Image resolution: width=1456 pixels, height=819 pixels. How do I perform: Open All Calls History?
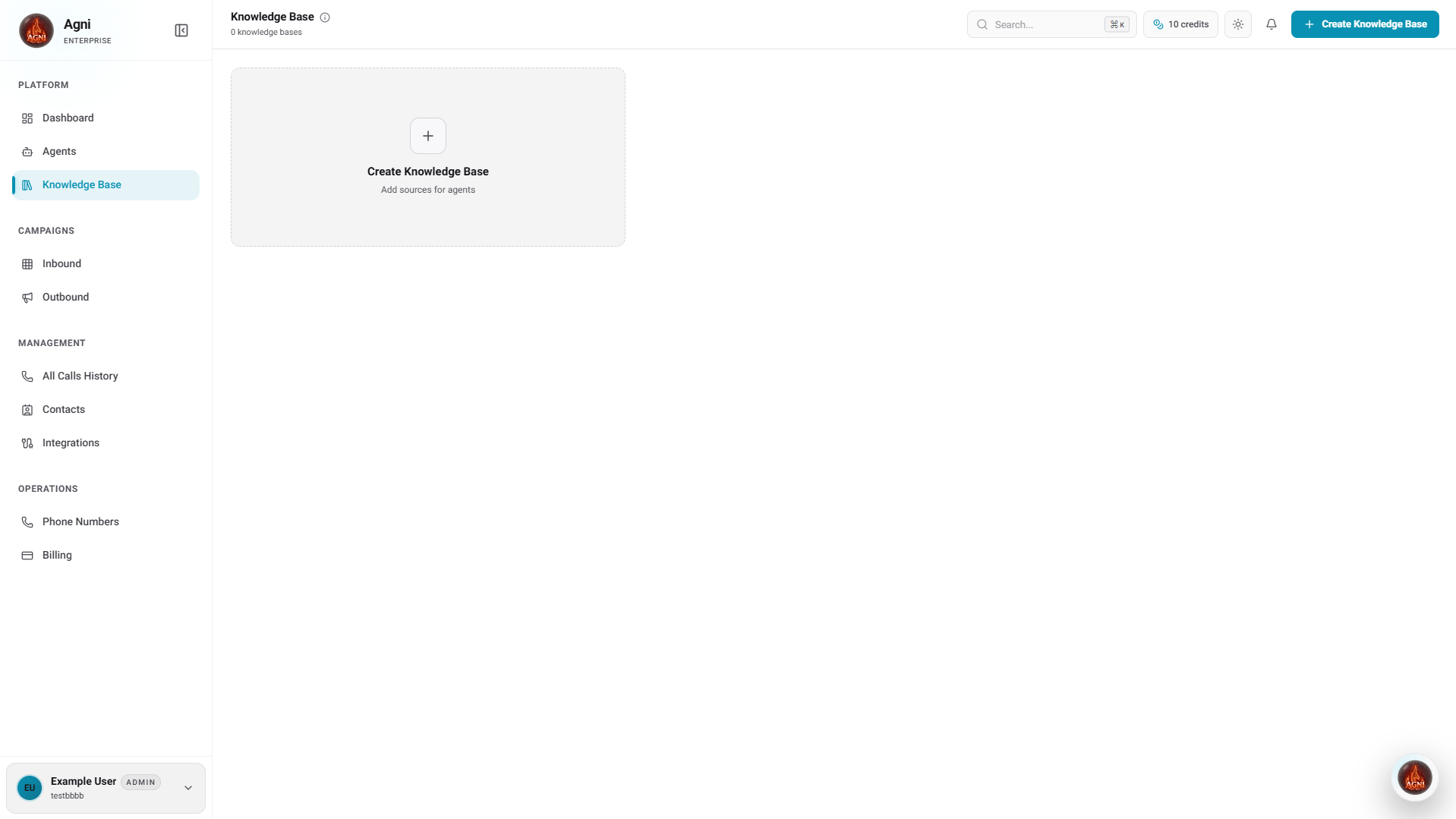(106, 376)
